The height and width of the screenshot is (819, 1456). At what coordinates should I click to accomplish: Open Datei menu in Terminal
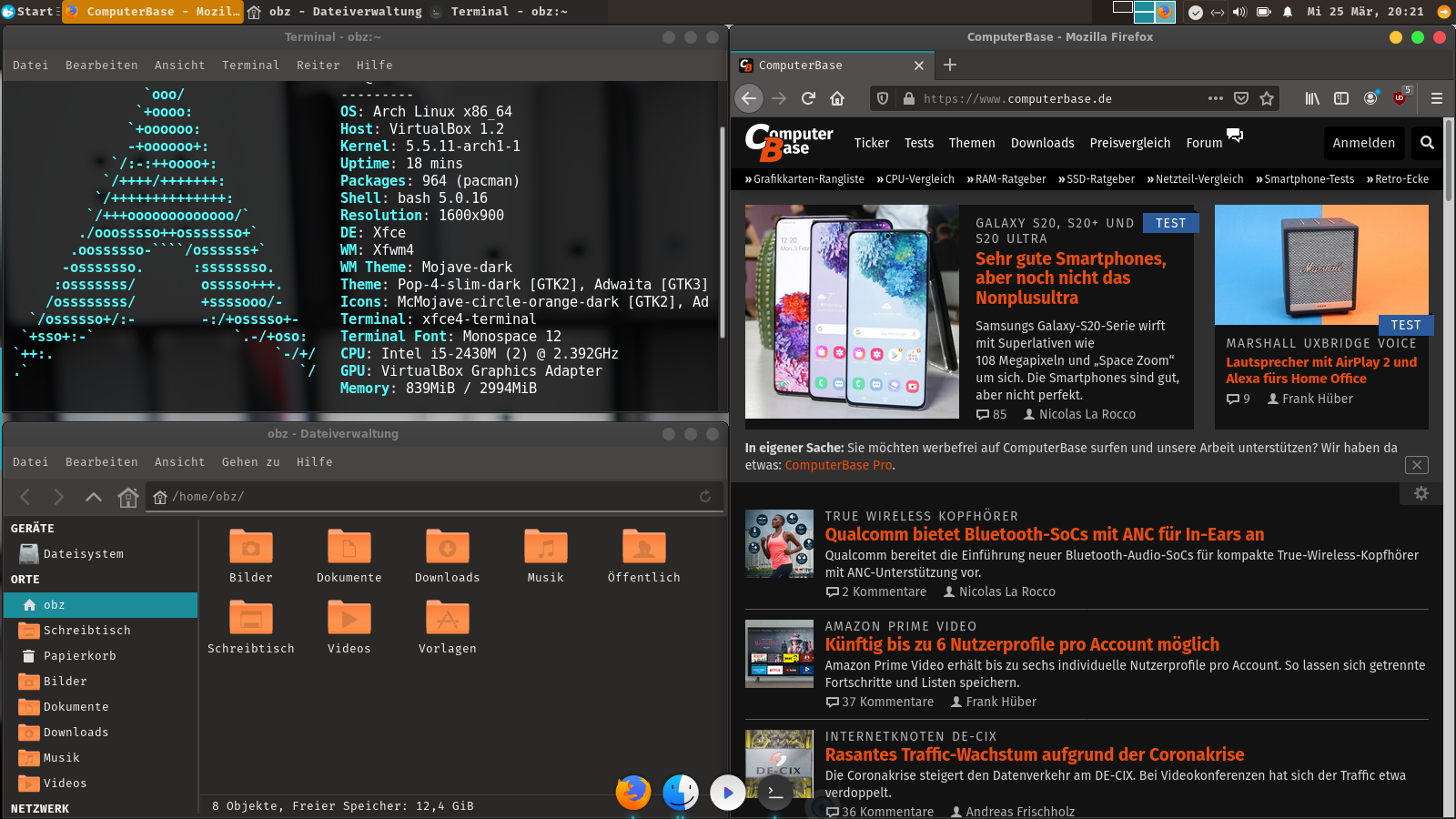(x=31, y=66)
